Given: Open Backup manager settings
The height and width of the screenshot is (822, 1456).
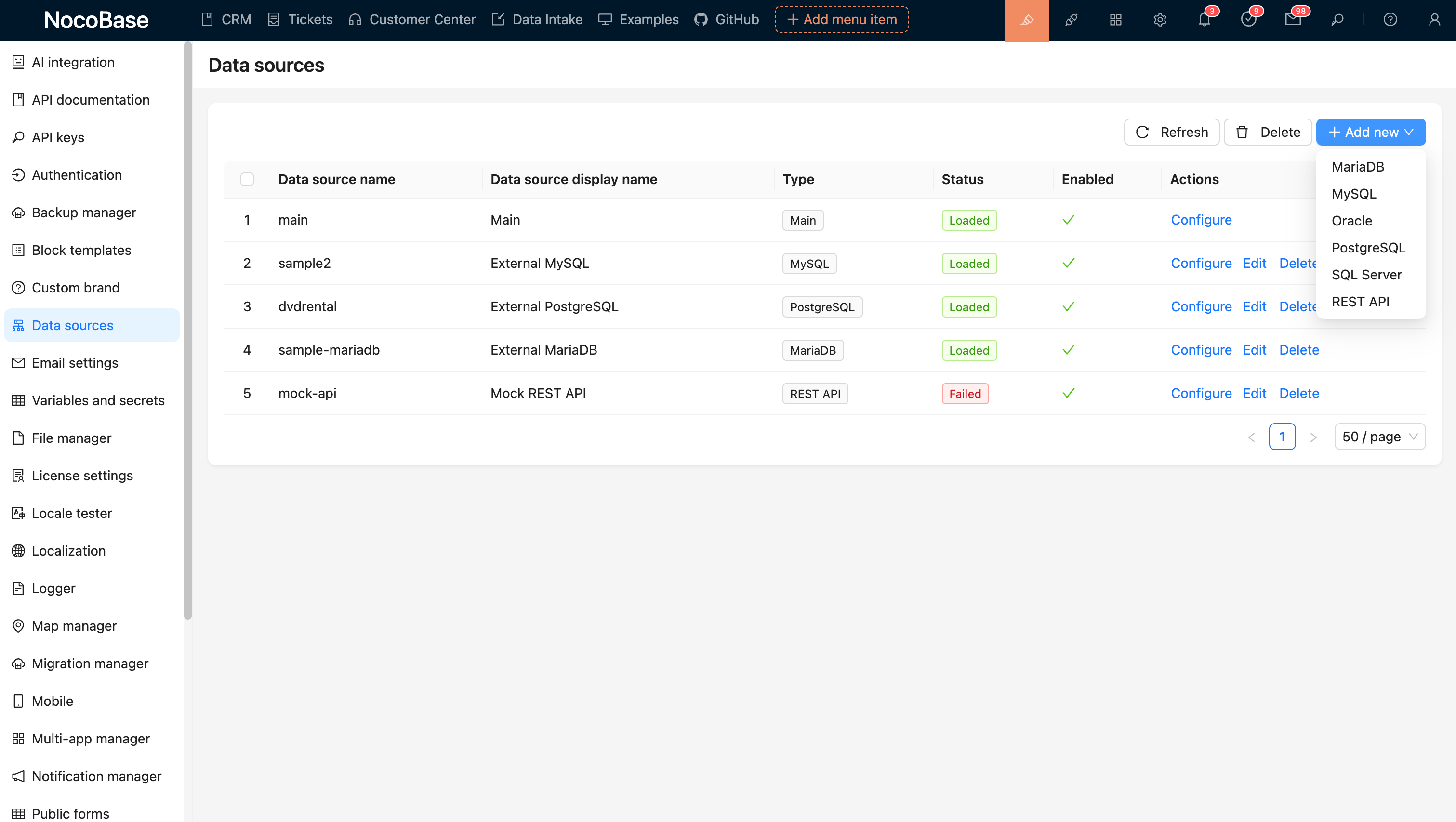Looking at the screenshot, I should pyautogui.click(x=92, y=212).
